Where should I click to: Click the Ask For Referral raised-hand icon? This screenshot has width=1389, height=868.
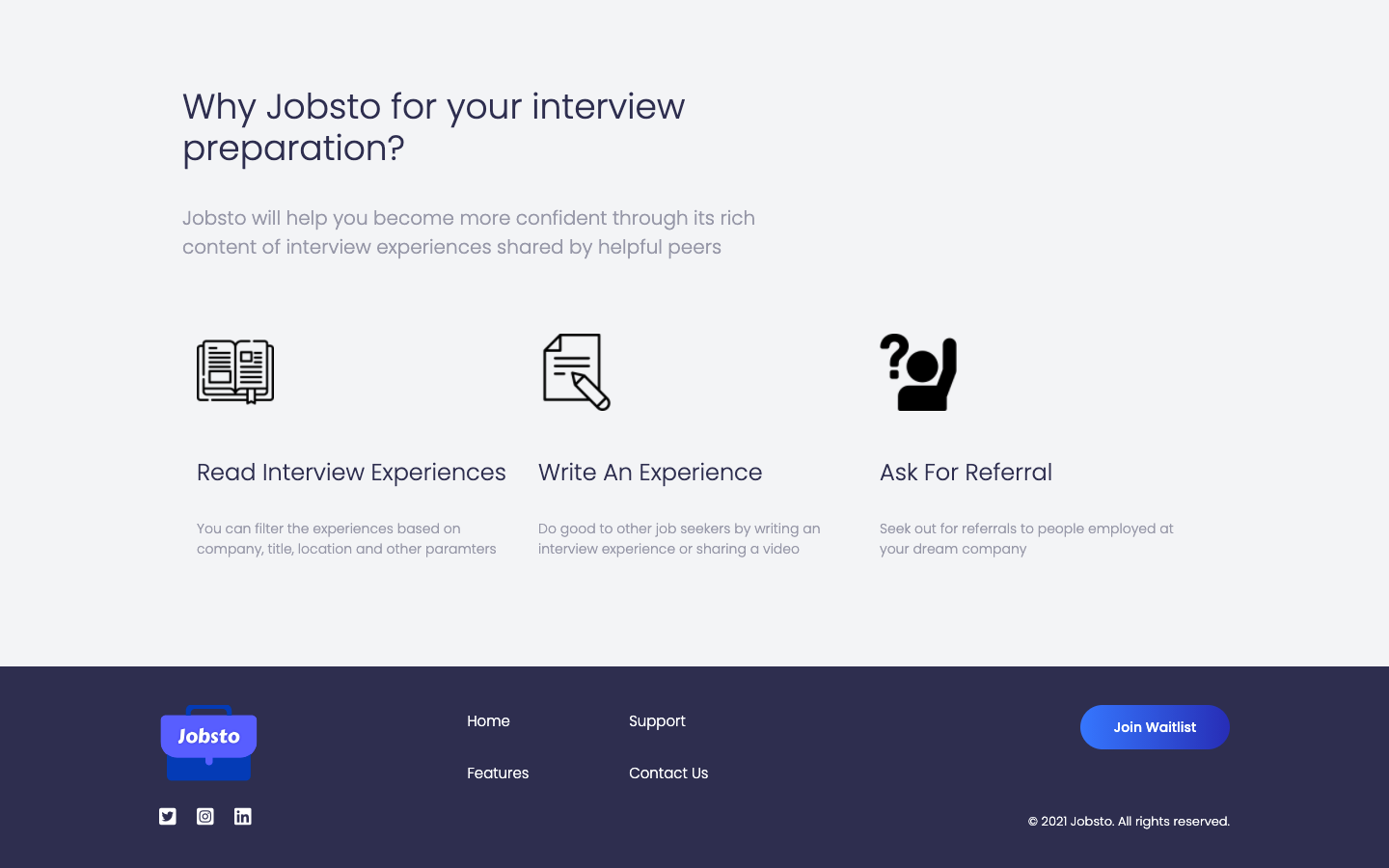click(917, 371)
